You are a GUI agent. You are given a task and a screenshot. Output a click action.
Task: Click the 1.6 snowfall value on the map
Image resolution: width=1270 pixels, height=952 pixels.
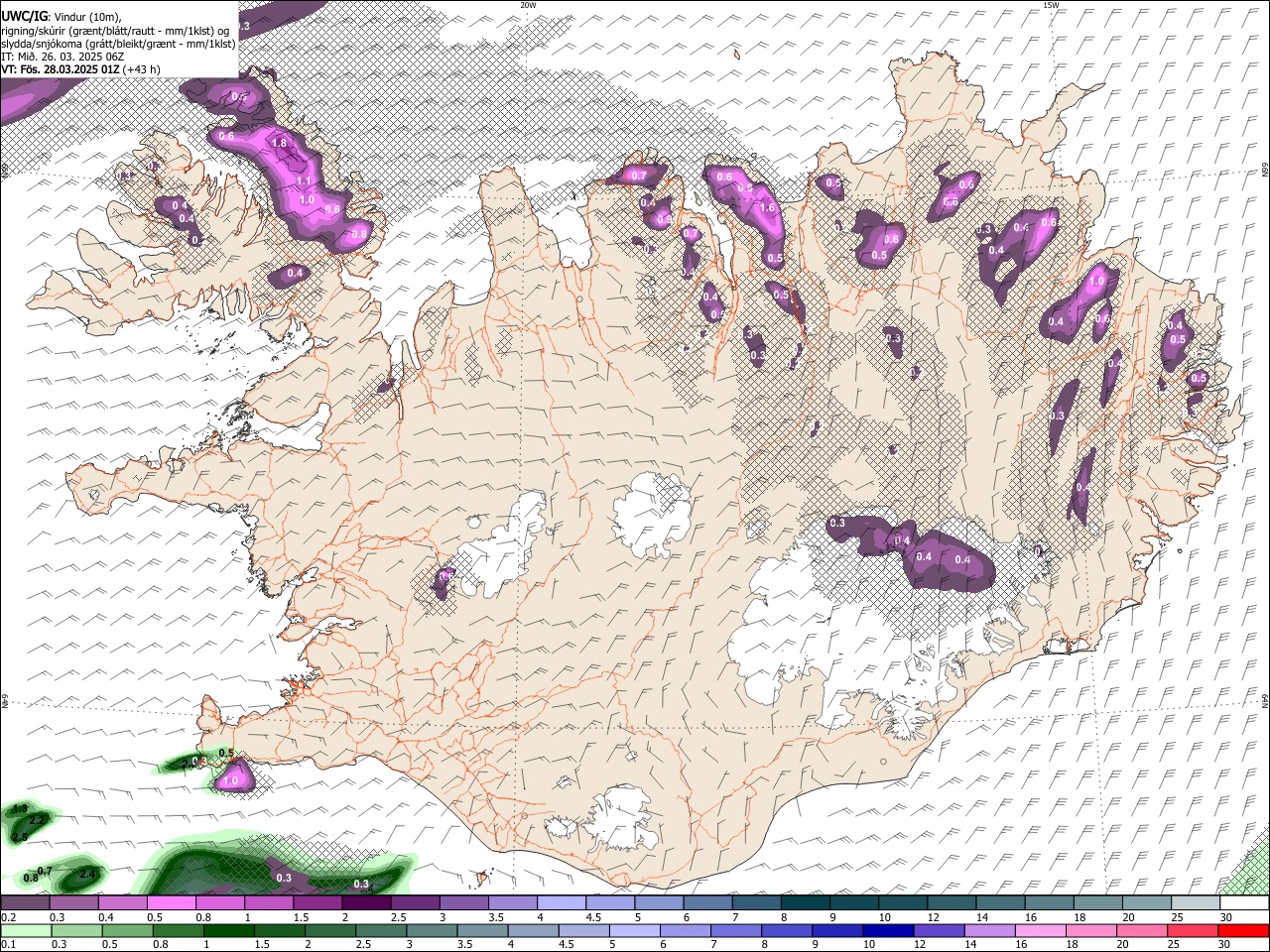pos(767,208)
